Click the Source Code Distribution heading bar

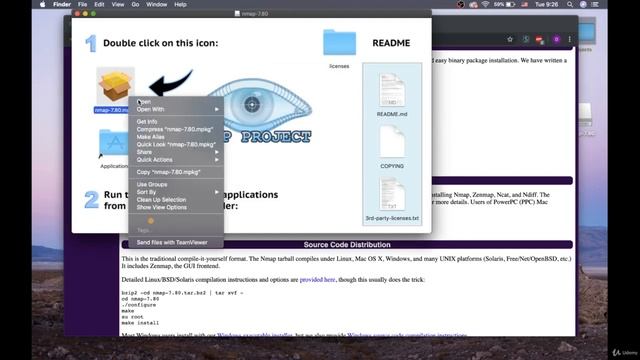347,244
